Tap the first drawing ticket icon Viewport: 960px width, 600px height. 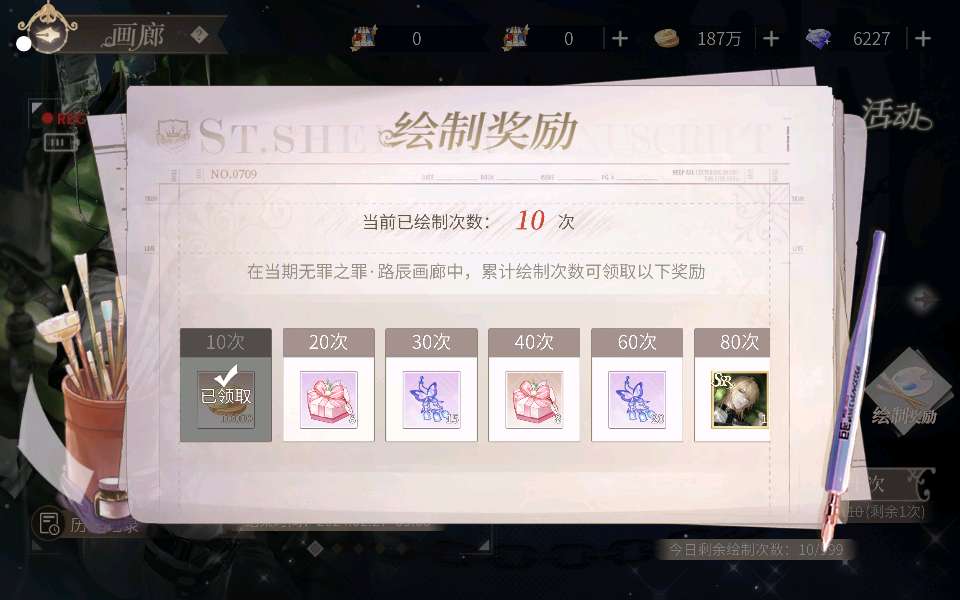click(x=364, y=38)
